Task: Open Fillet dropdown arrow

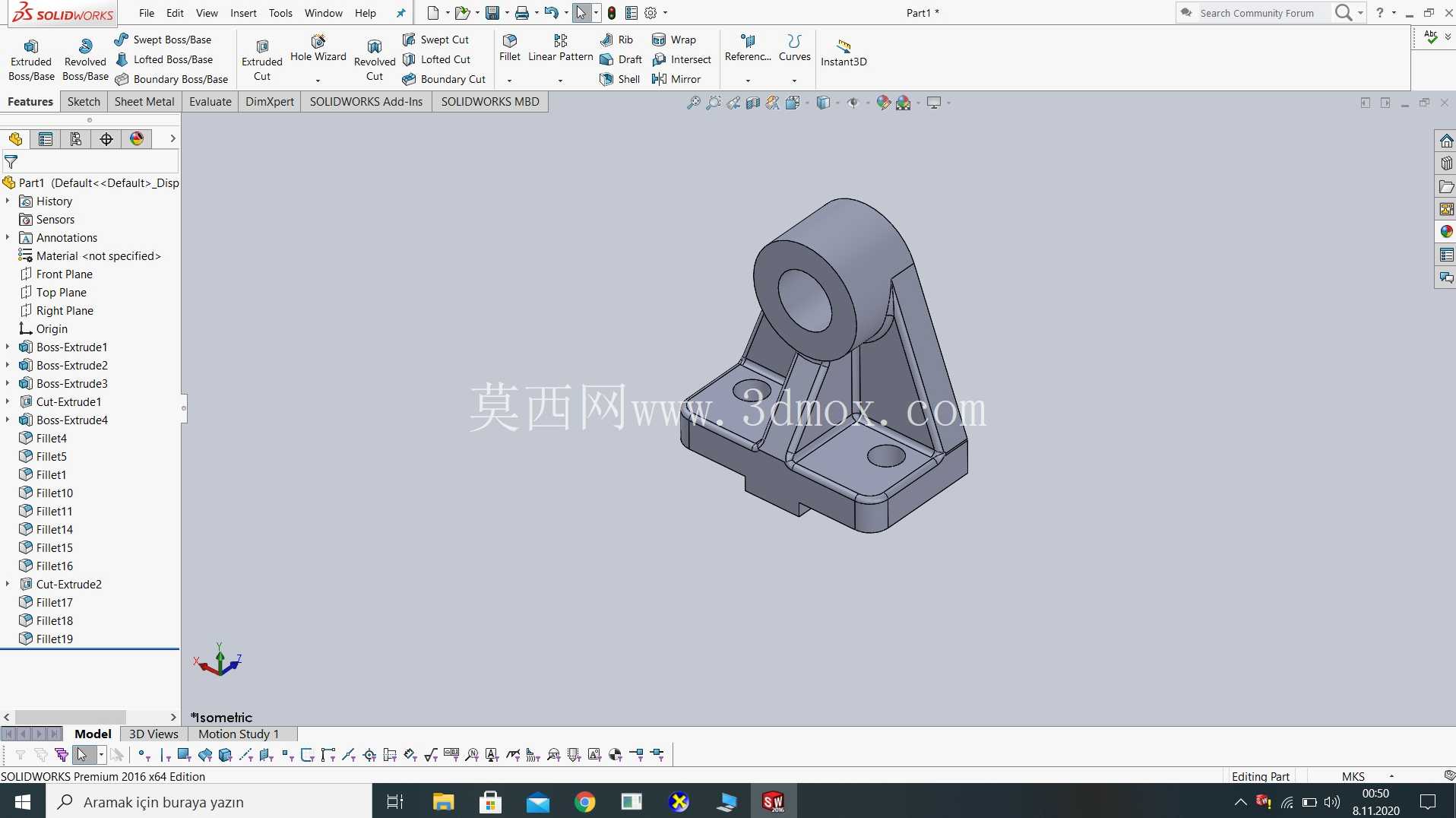Action: 510,80
